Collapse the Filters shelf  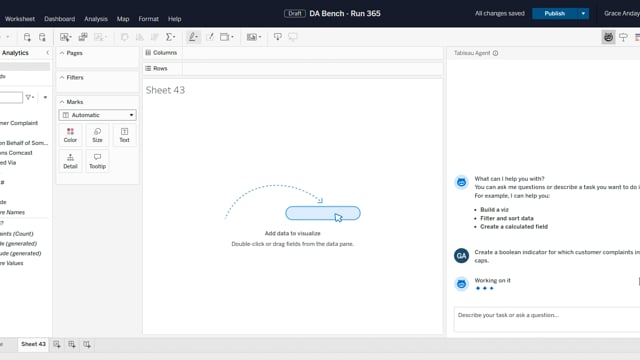62,78
